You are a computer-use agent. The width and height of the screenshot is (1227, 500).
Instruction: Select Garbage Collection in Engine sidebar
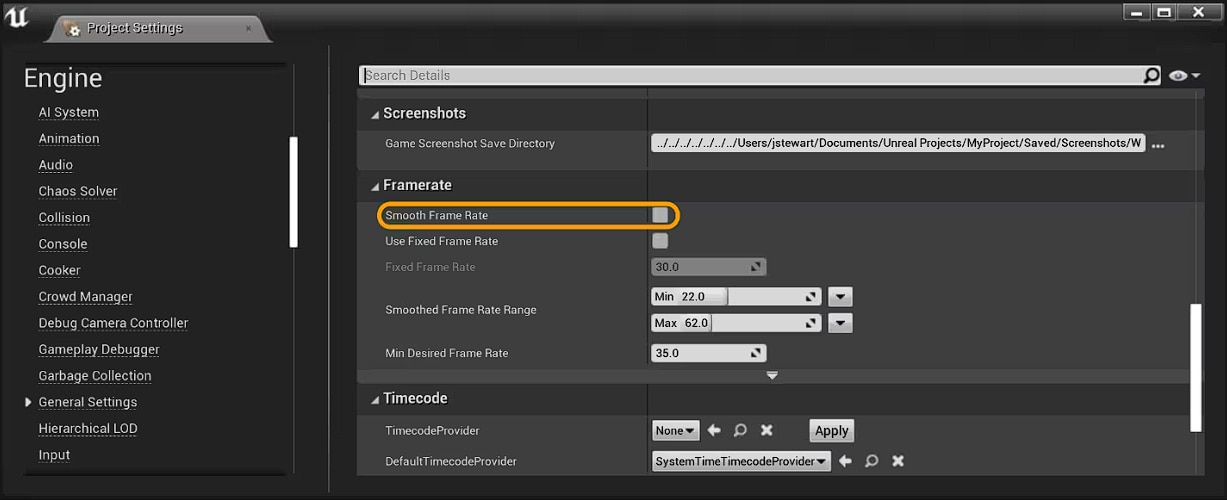pyautogui.click(x=95, y=376)
